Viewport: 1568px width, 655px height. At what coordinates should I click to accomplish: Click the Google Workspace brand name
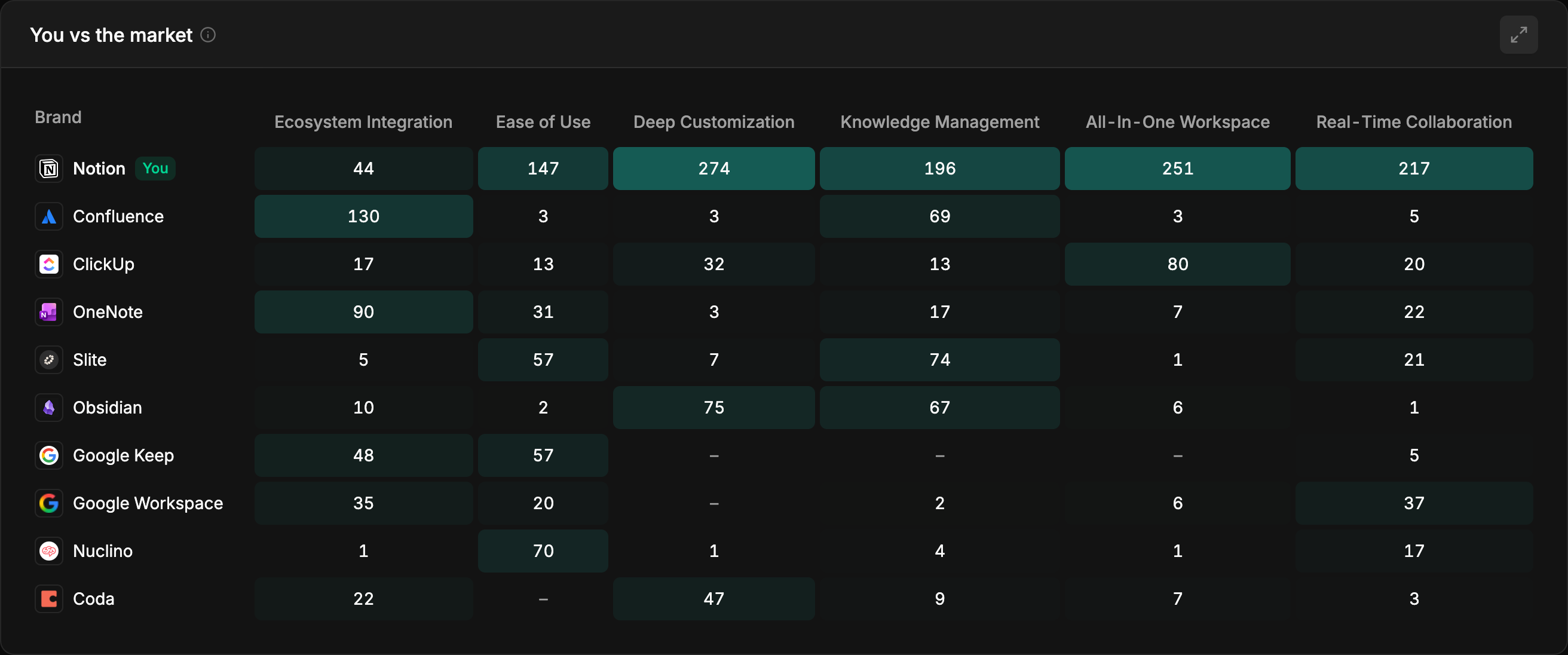pyautogui.click(x=148, y=503)
